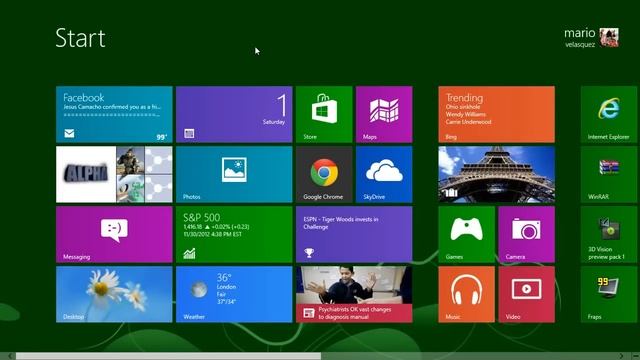Open the Music tile
The width and height of the screenshot is (640, 360).
(467, 294)
